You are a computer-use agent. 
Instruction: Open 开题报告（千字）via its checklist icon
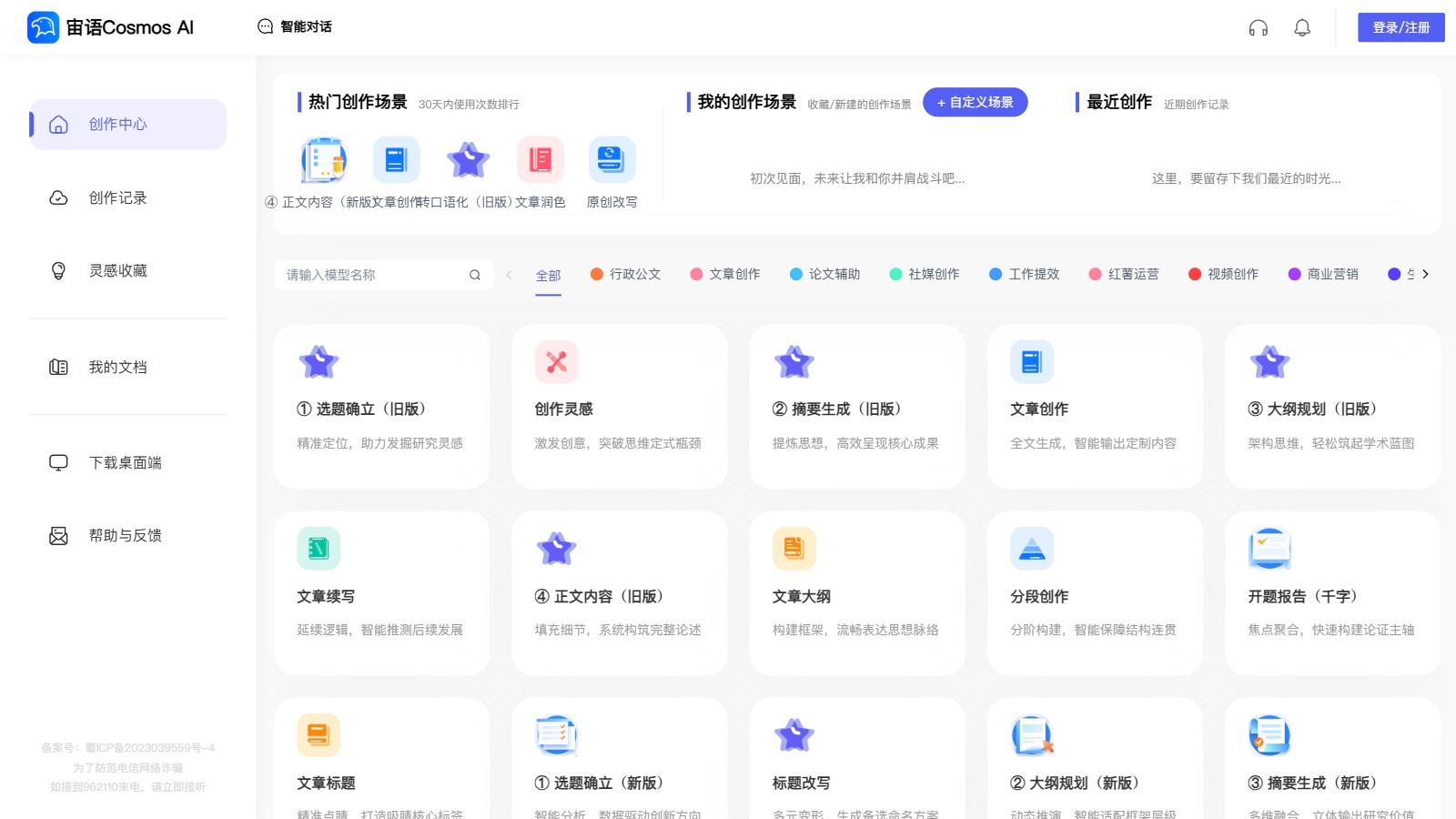click(x=1270, y=549)
